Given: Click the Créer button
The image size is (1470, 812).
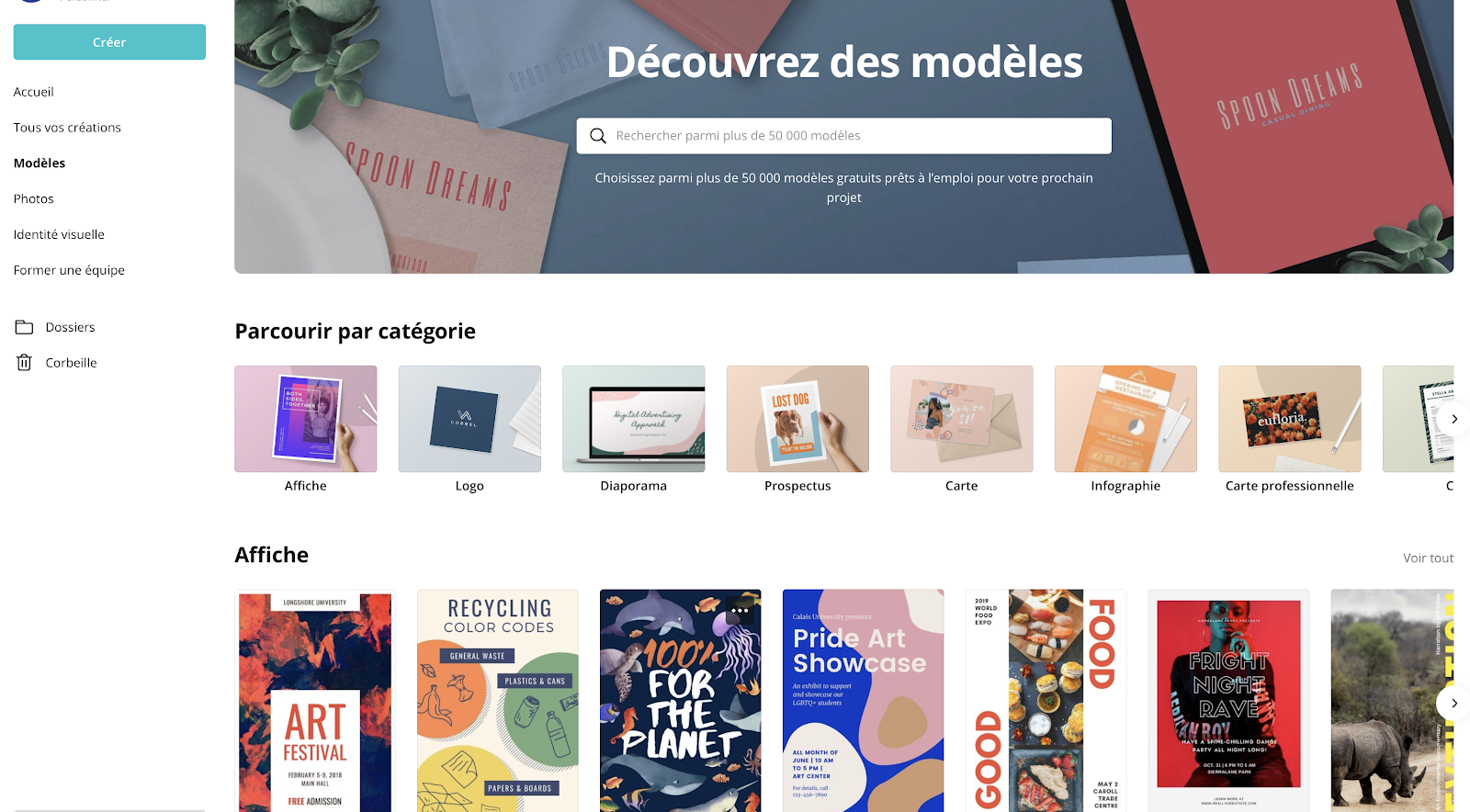Looking at the screenshot, I should 109,42.
